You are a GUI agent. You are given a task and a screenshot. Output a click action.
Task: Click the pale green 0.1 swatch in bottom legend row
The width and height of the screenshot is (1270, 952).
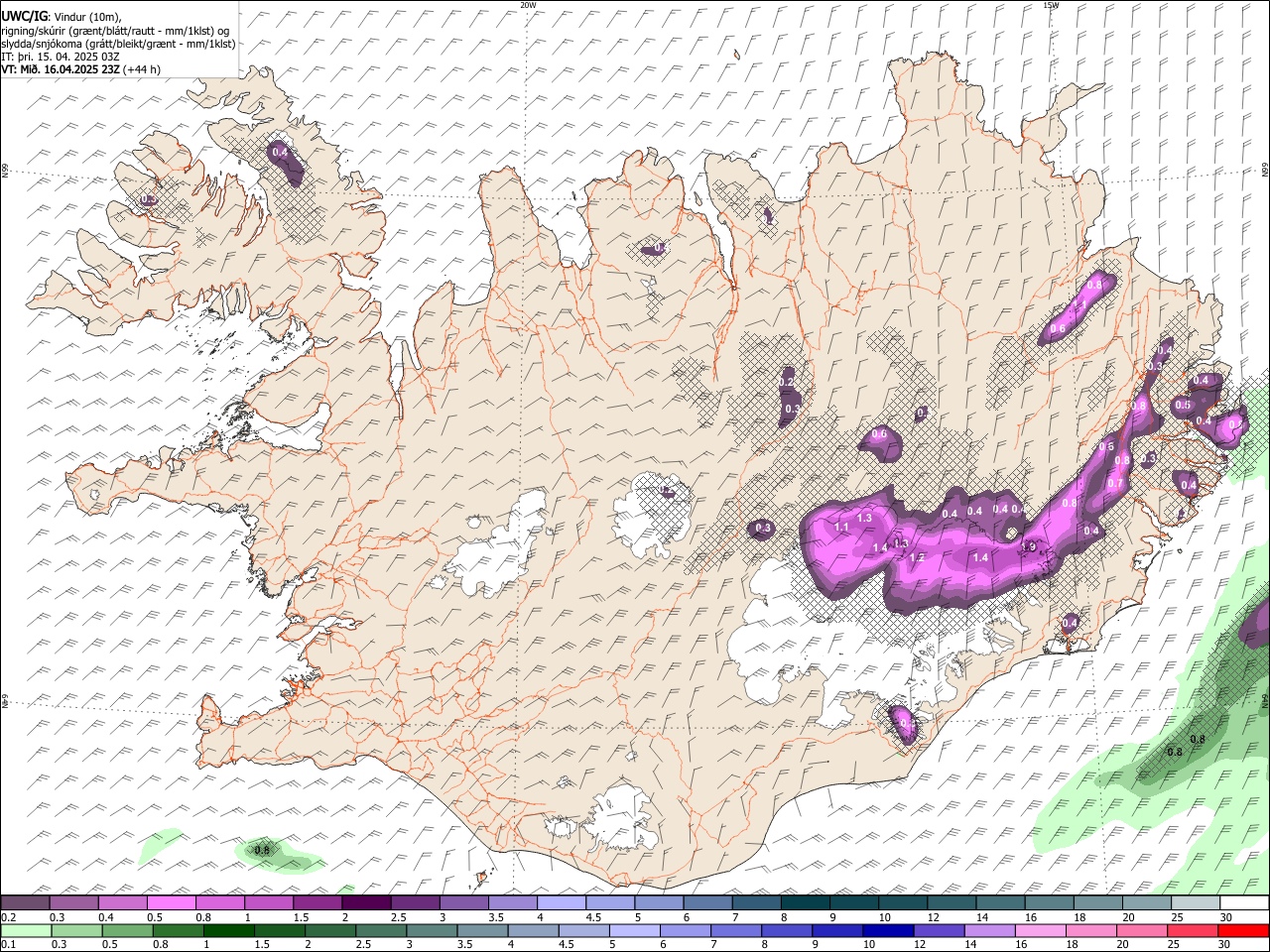[26, 930]
